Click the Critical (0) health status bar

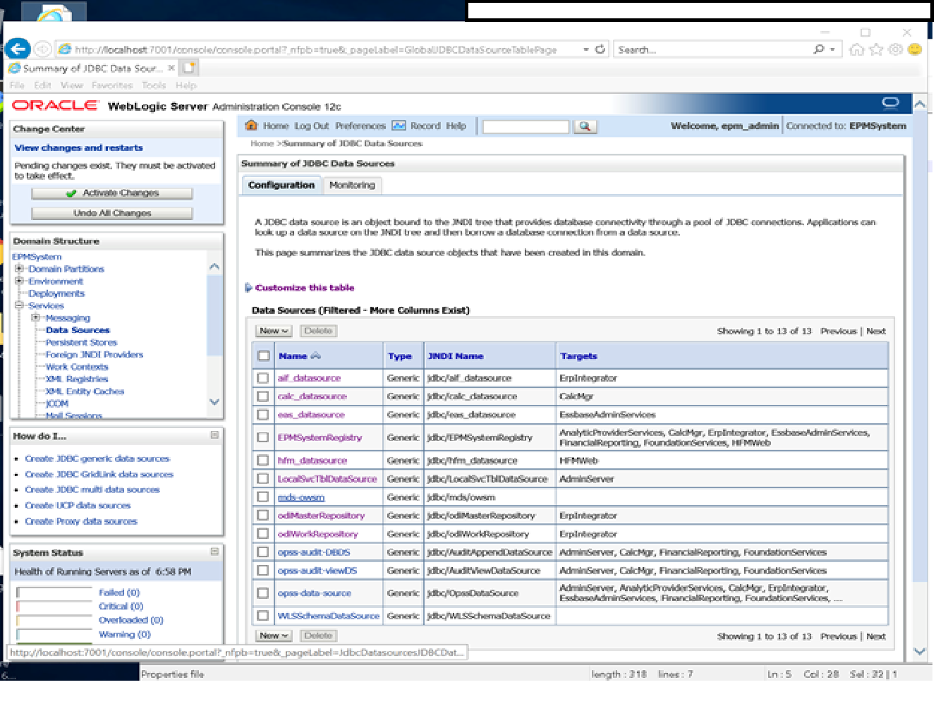pos(54,606)
